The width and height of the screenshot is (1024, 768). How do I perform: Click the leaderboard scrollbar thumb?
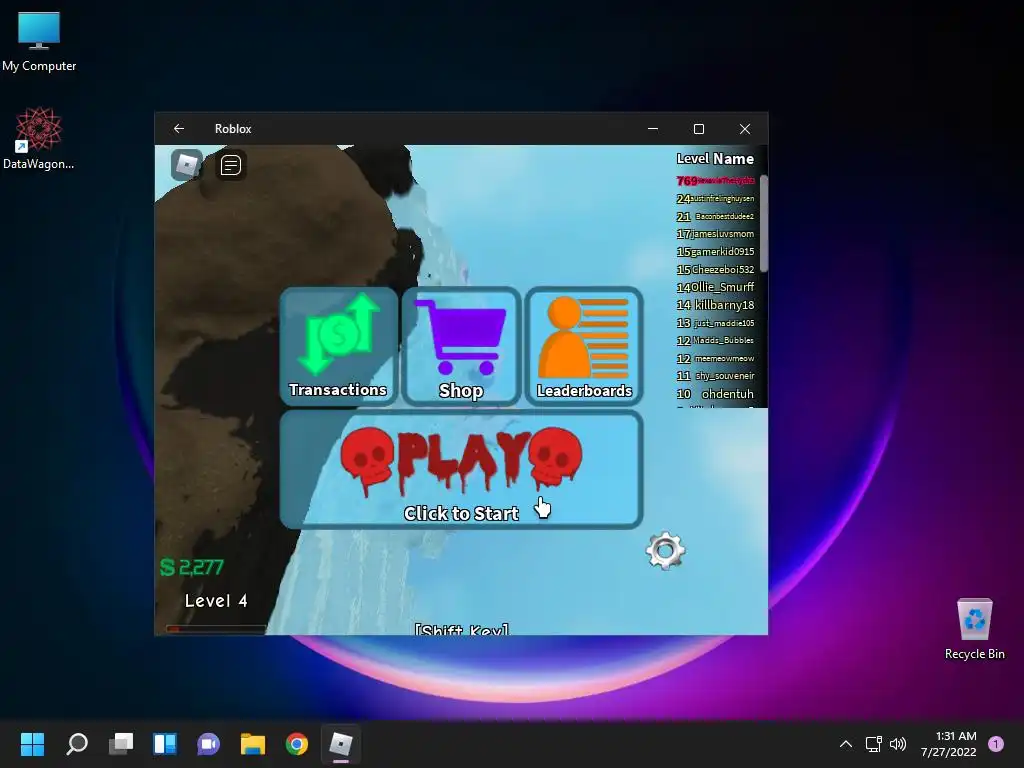763,222
